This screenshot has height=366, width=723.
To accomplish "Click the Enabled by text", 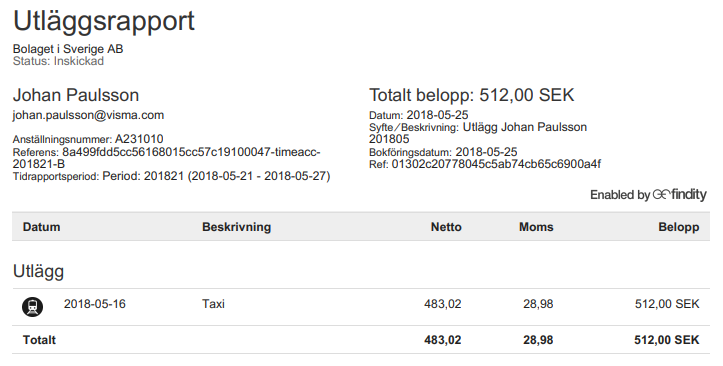I will (x=620, y=195).
